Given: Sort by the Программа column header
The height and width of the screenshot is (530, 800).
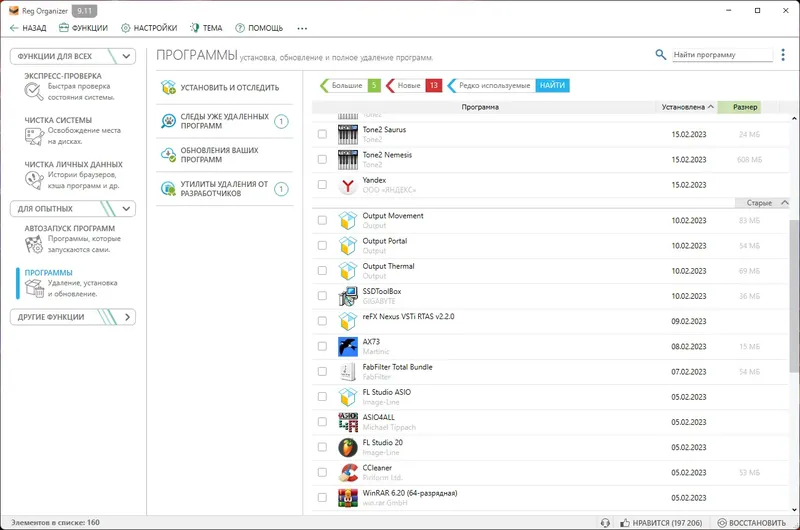Looking at the screenshot, I should click(480, 107).
